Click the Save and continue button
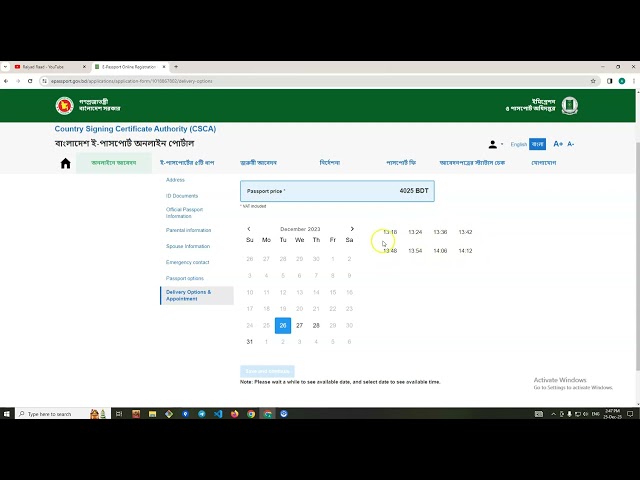This screenshot has width=640, height=480. coord(267,371)
